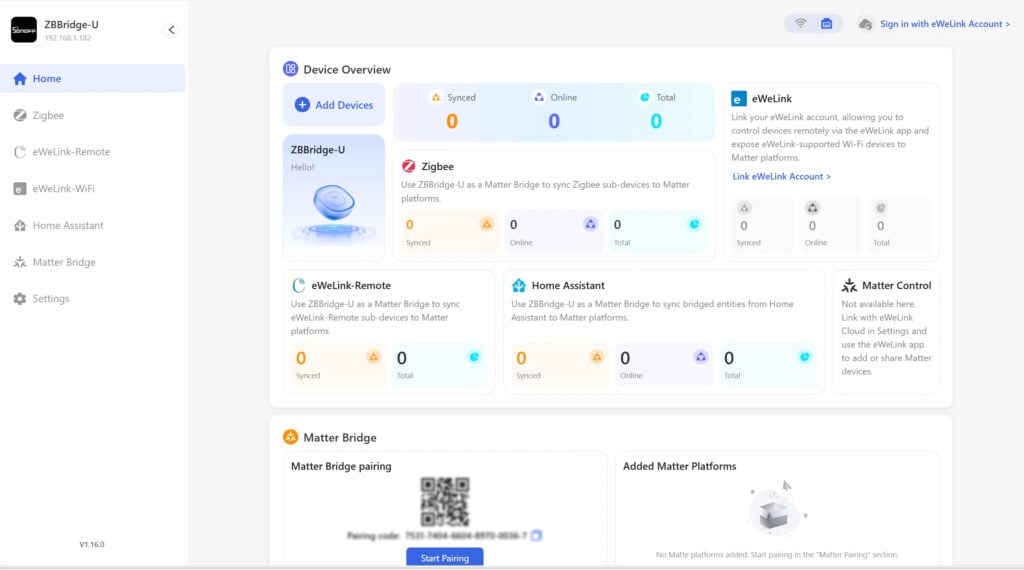
Task: Sign in with eWeLink Account link
Action: pyautogui.click(x=944, y=24)
